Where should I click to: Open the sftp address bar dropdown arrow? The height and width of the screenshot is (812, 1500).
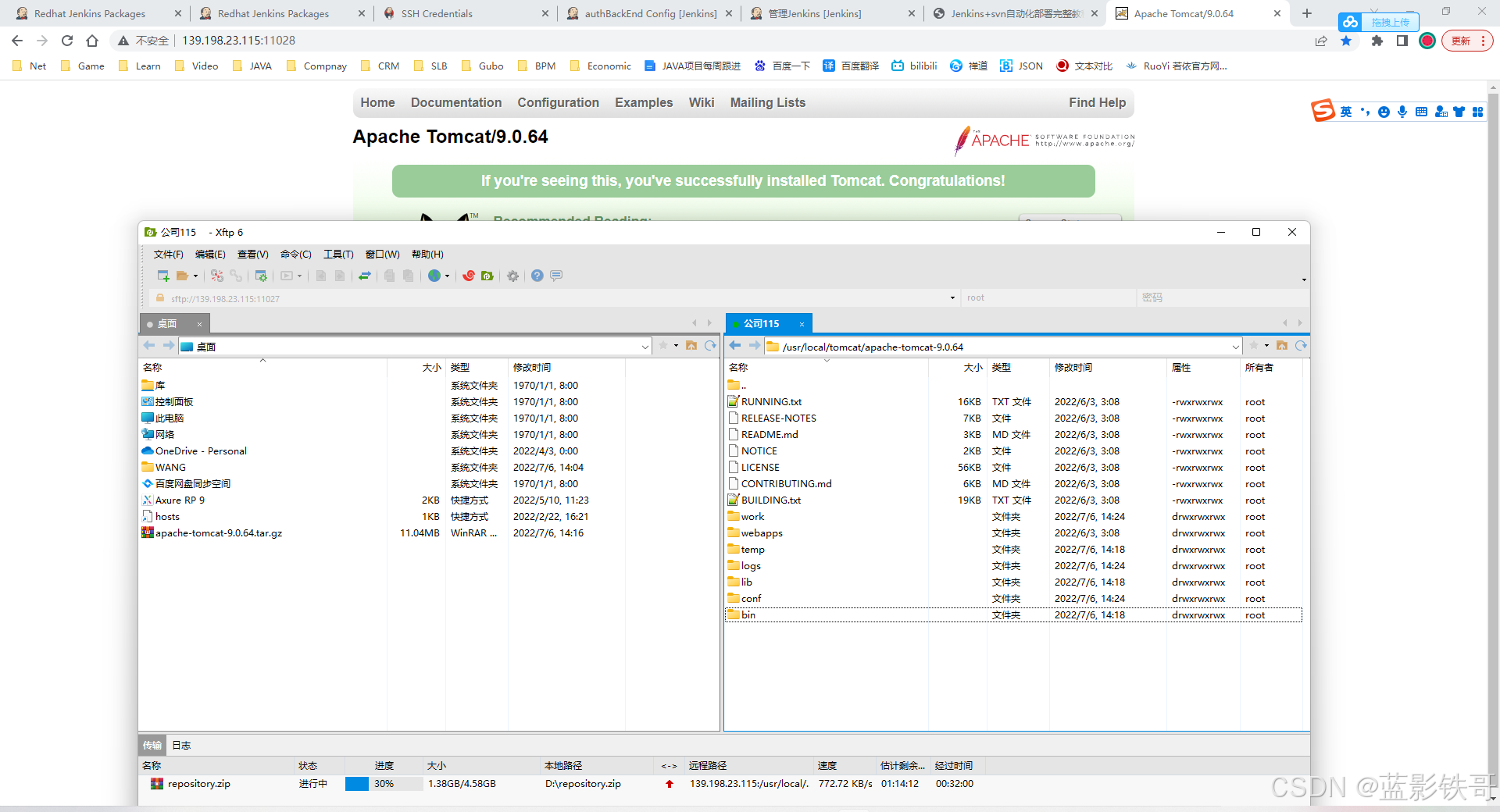point(952,297)
